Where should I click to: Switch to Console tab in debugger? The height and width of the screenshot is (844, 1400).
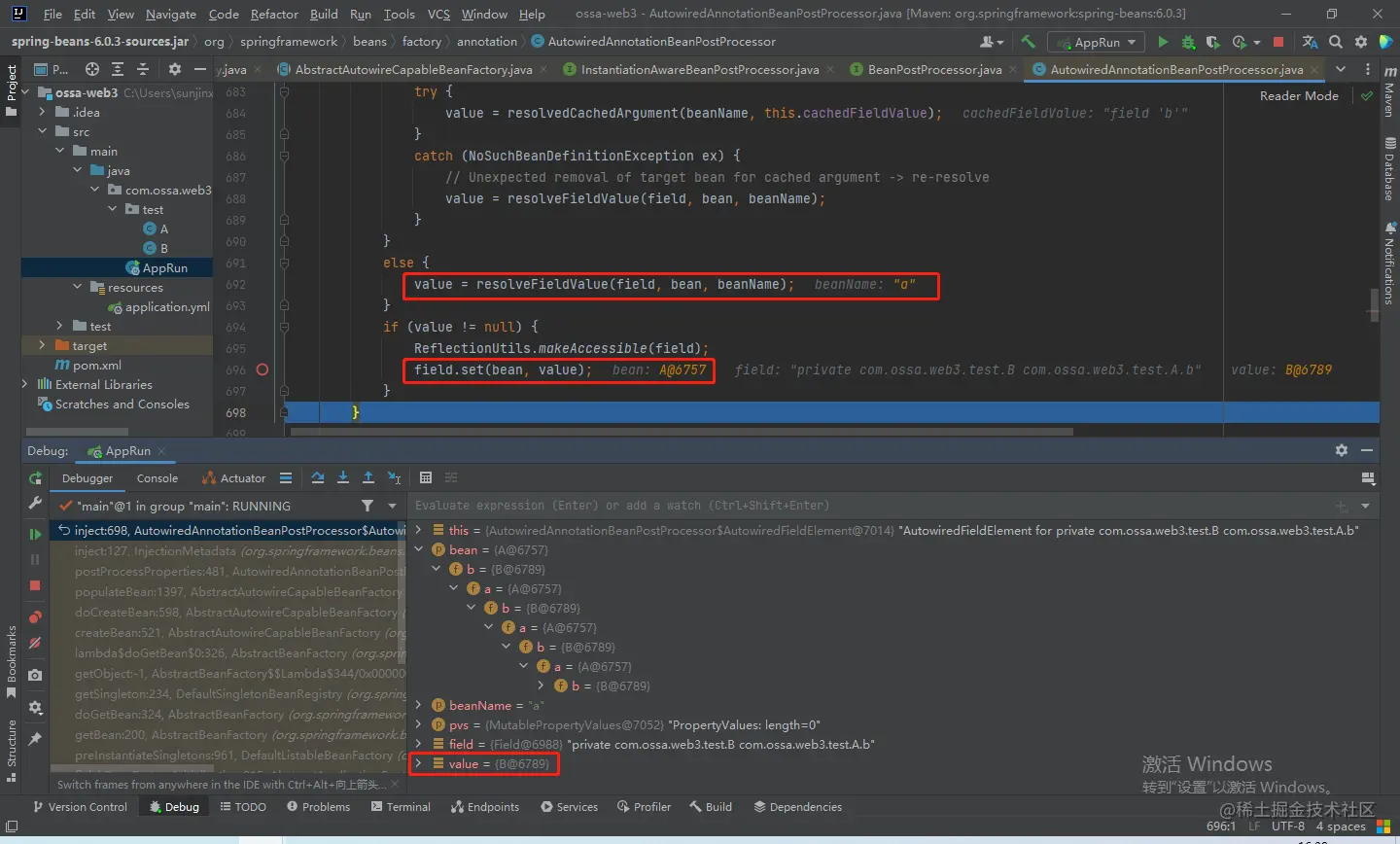[157, 477]
